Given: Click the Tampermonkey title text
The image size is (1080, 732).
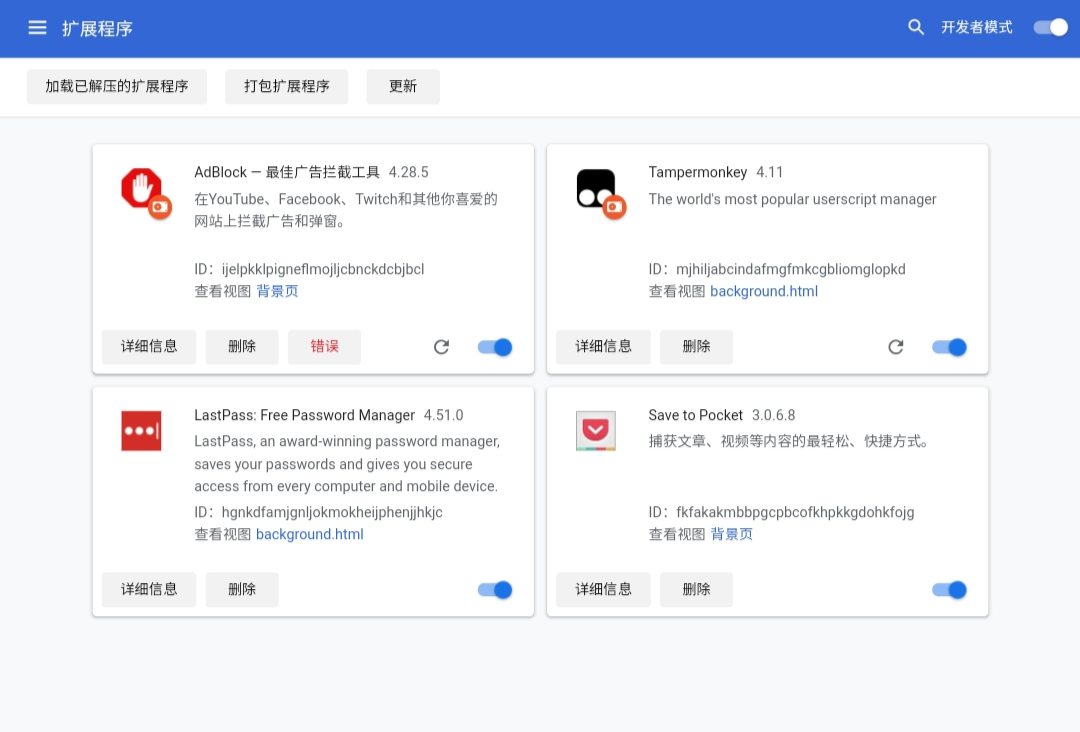Looking at the screenshot, I should pyautogui.click(x=698, y=172).
